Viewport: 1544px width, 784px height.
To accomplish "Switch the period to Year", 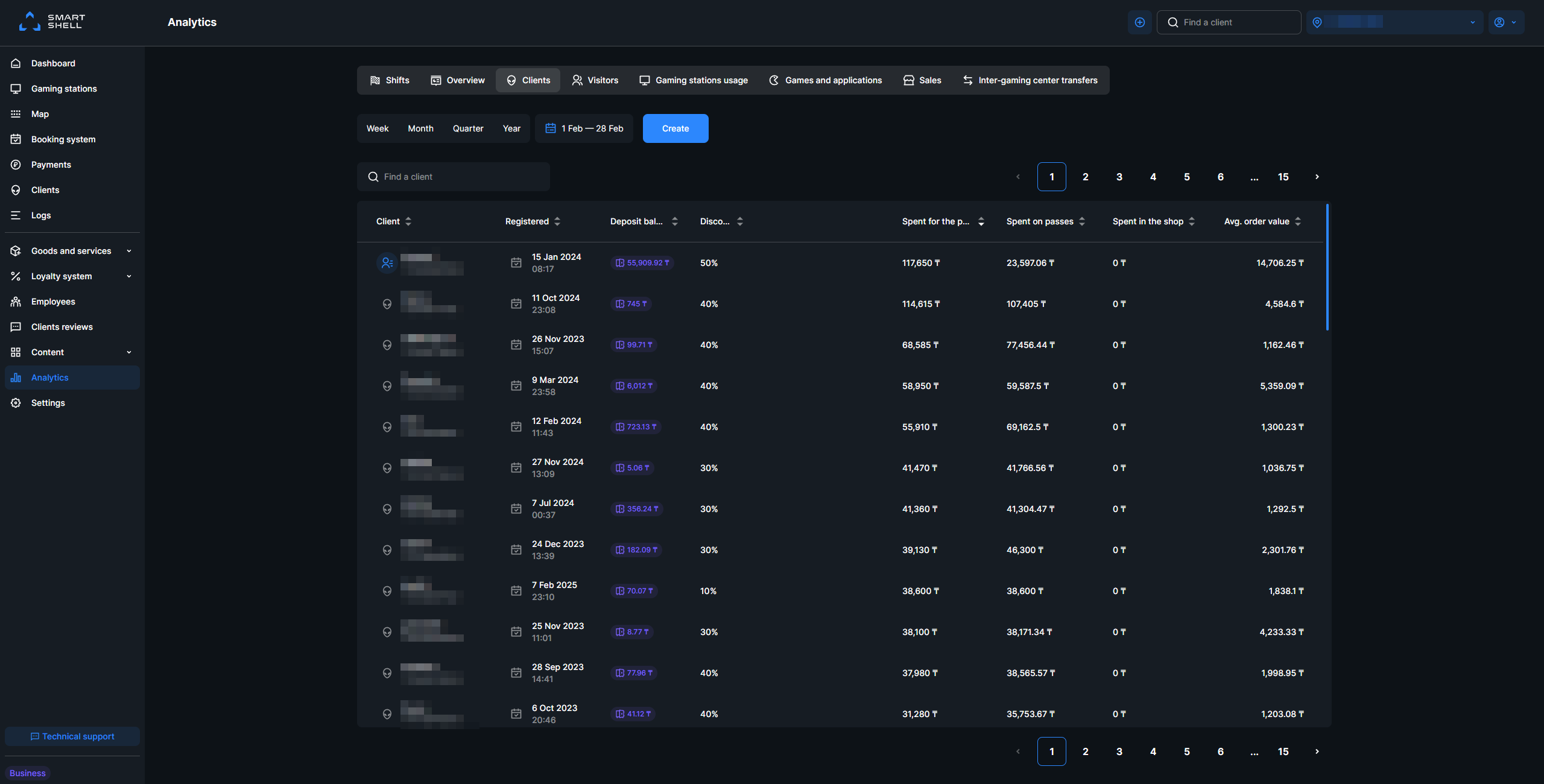I will 511,128.
